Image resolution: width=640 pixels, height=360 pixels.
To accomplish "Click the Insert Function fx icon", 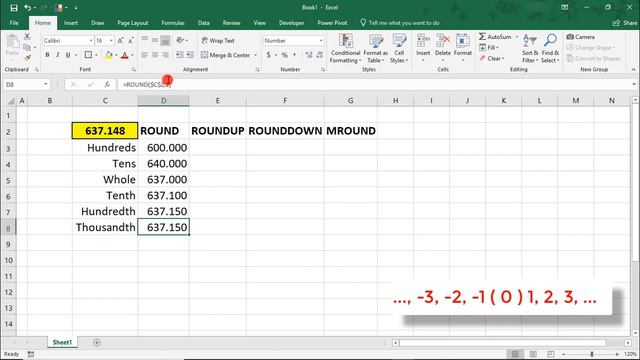I will [107, 84].
